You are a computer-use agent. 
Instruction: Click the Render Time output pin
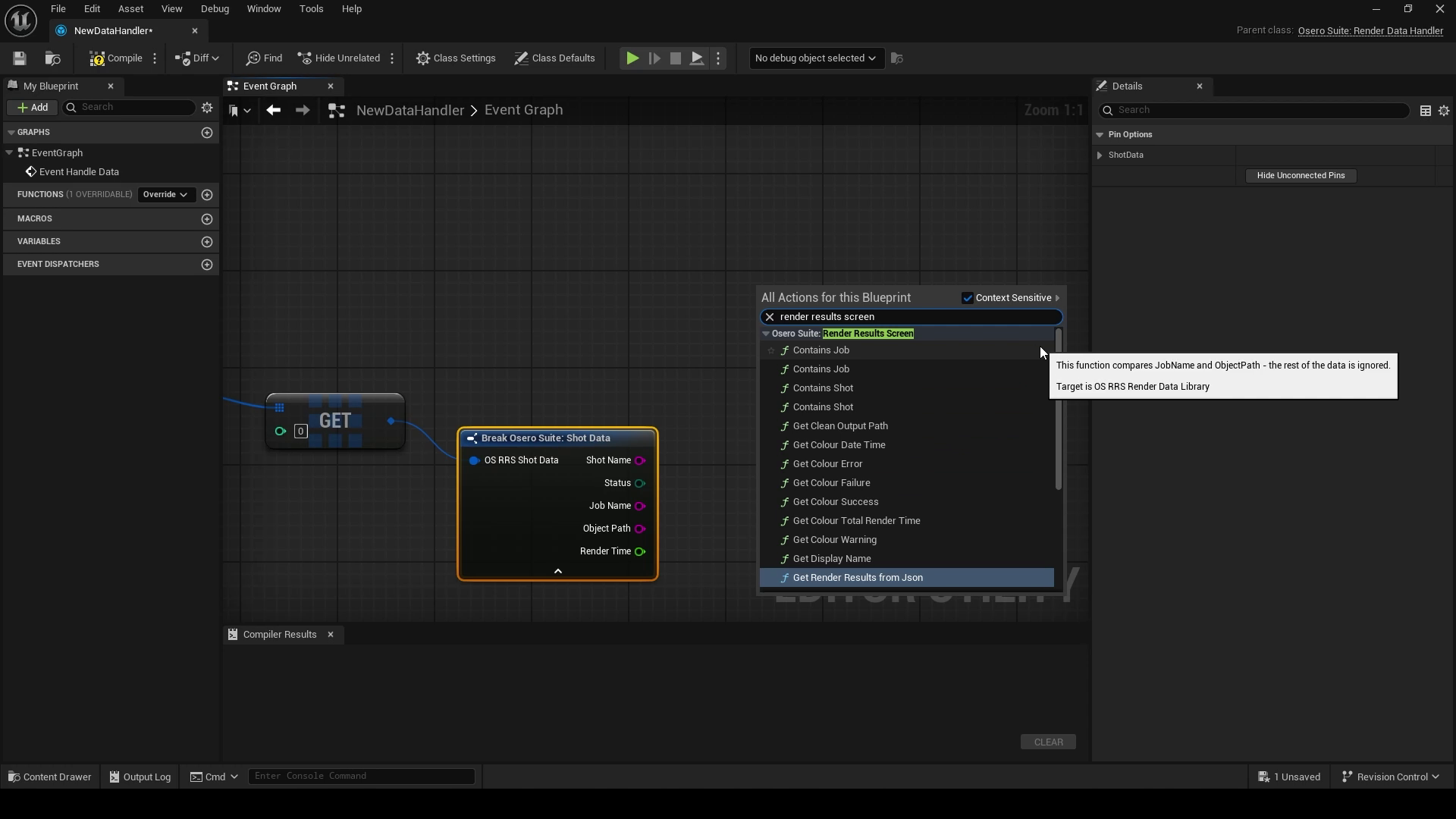point(640,551)
